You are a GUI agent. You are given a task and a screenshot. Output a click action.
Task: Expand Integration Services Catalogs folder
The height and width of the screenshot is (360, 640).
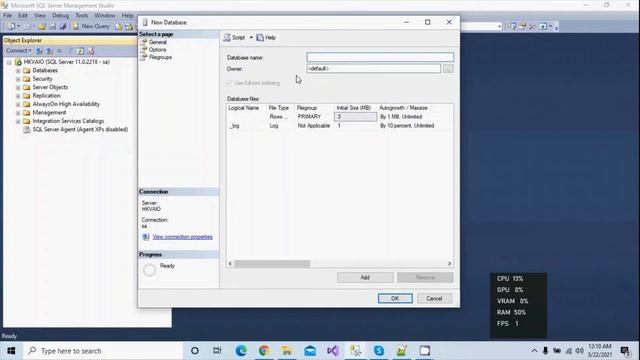click(18, 121)
